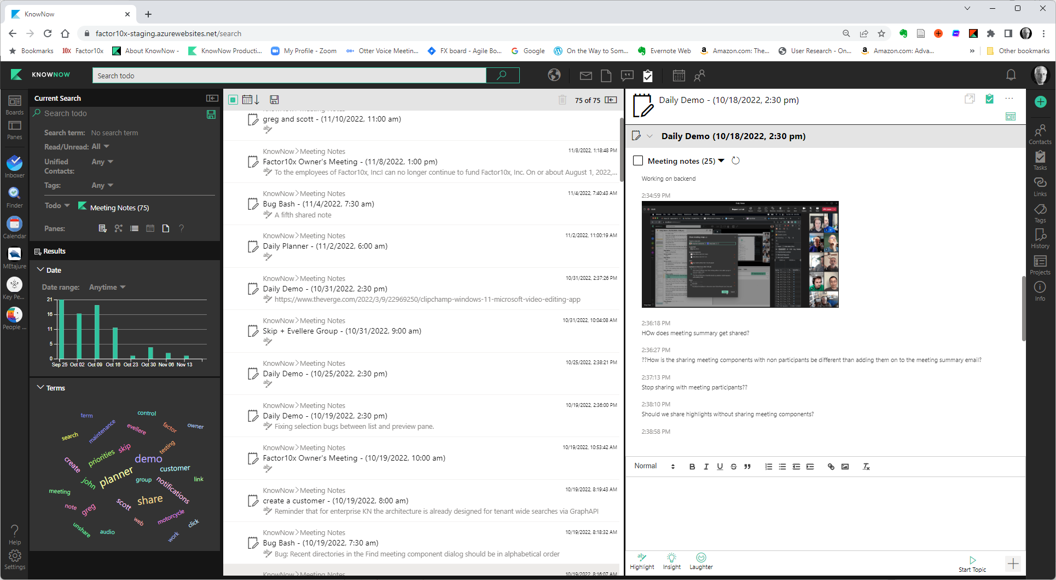Open the Tags panel on right sidebar

tap(1040, 212)
